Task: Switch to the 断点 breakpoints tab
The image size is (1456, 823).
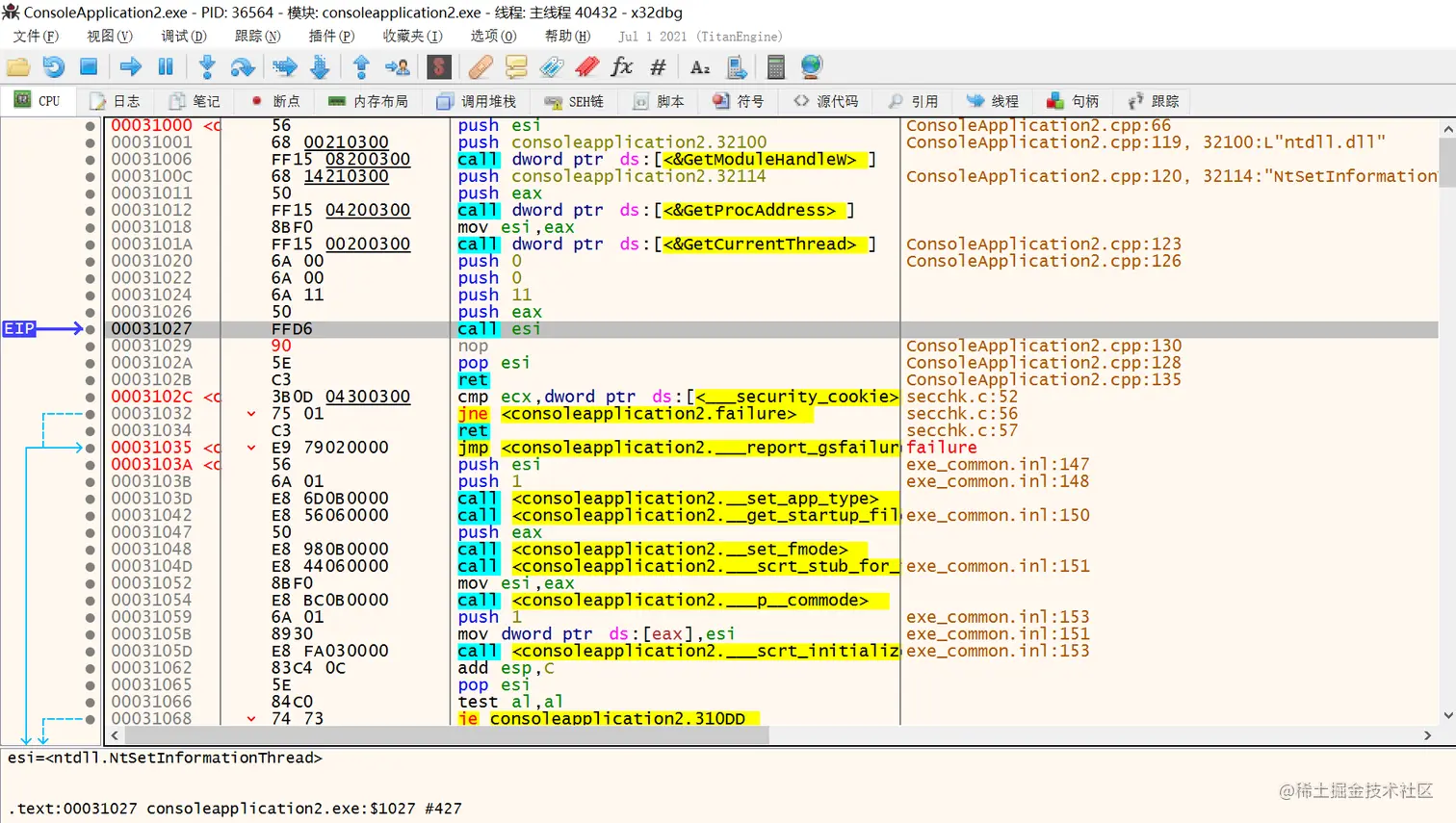Action: (275, 101)
